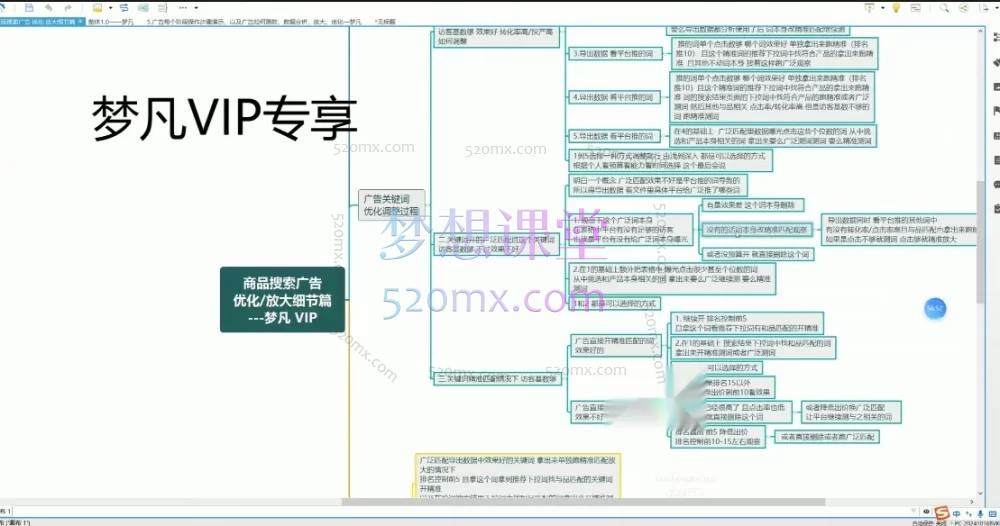The width and height of the screenshot is (1000, 526).
Task: Select the highlighted topic '没有的话词本身改精准匹配观察'
Action: [756, 229]
